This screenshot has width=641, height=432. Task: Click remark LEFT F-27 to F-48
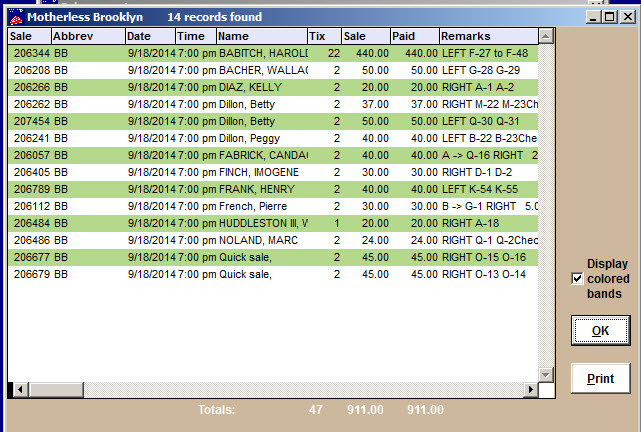(485, 54)
